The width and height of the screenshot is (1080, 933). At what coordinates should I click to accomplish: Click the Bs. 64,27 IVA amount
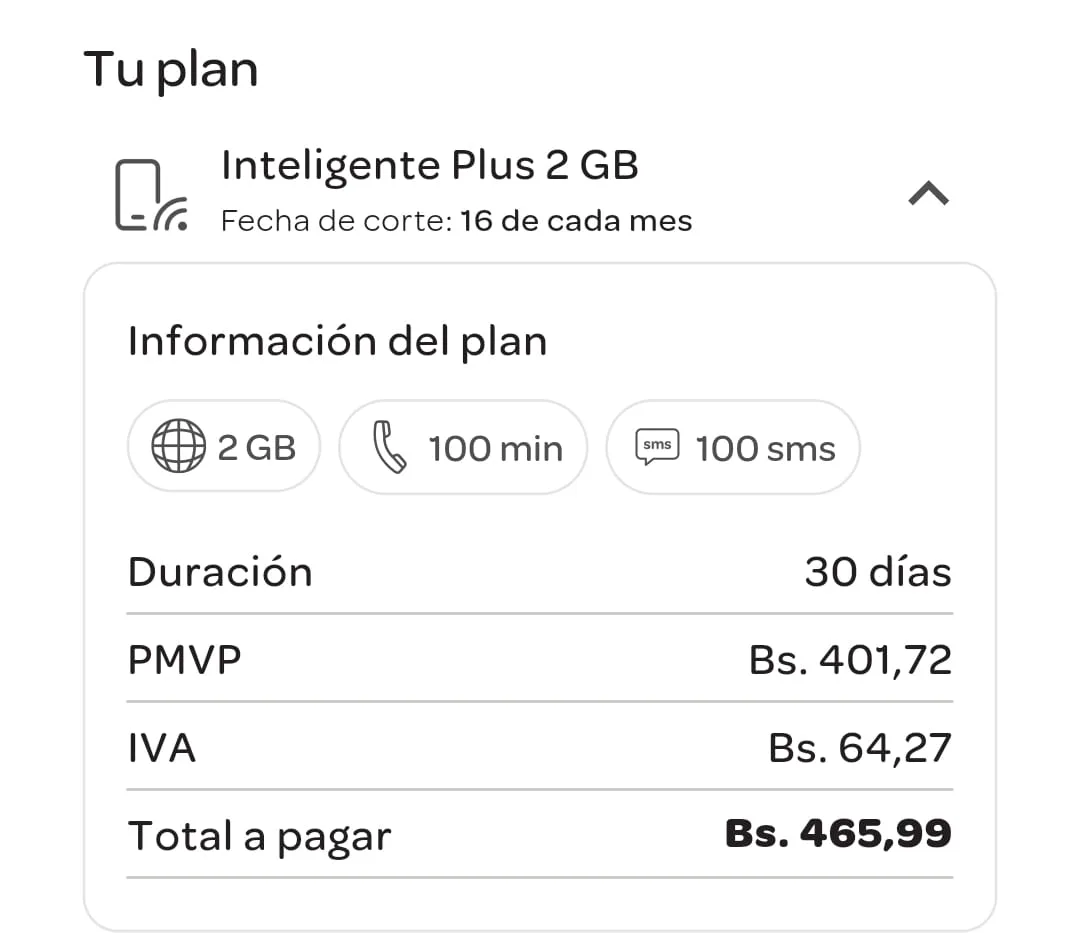[x=859, y=748]
